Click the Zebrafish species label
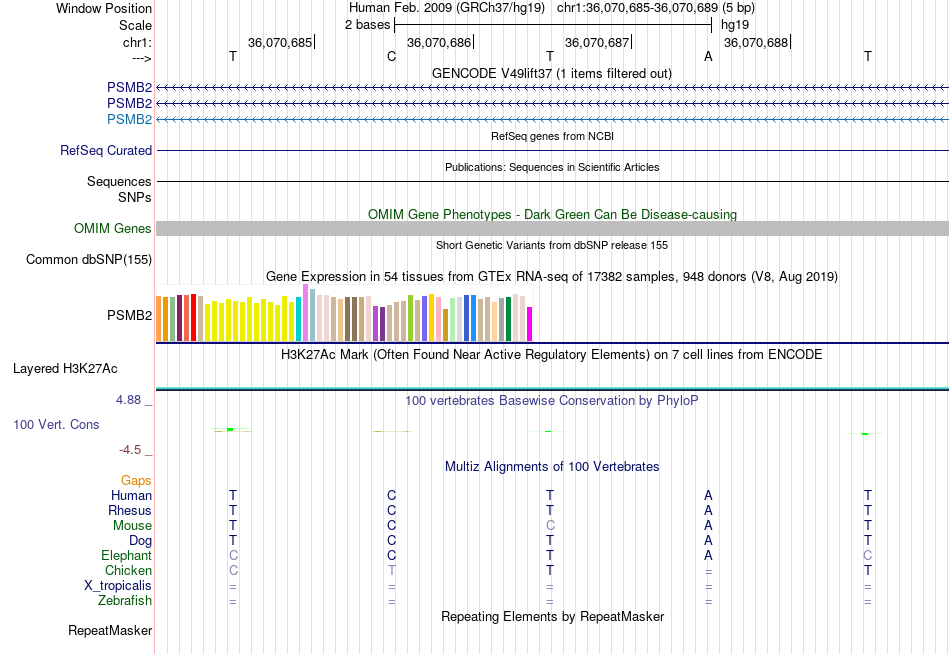 click(125, 601)
